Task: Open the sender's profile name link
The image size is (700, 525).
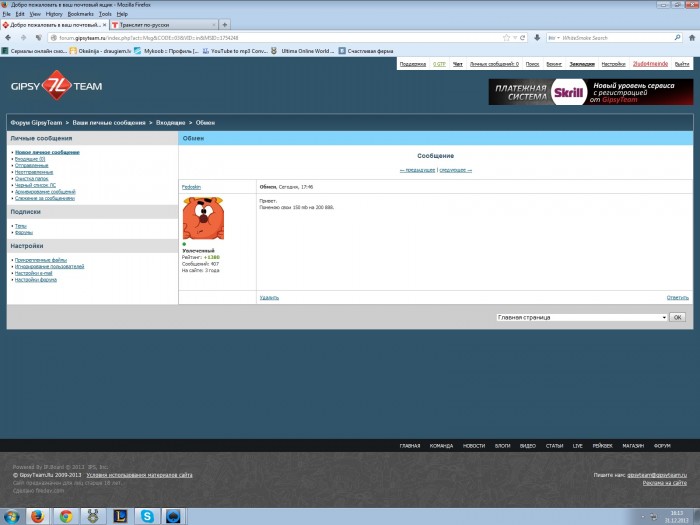Action: pyautogui.click(x=191, y=187)
